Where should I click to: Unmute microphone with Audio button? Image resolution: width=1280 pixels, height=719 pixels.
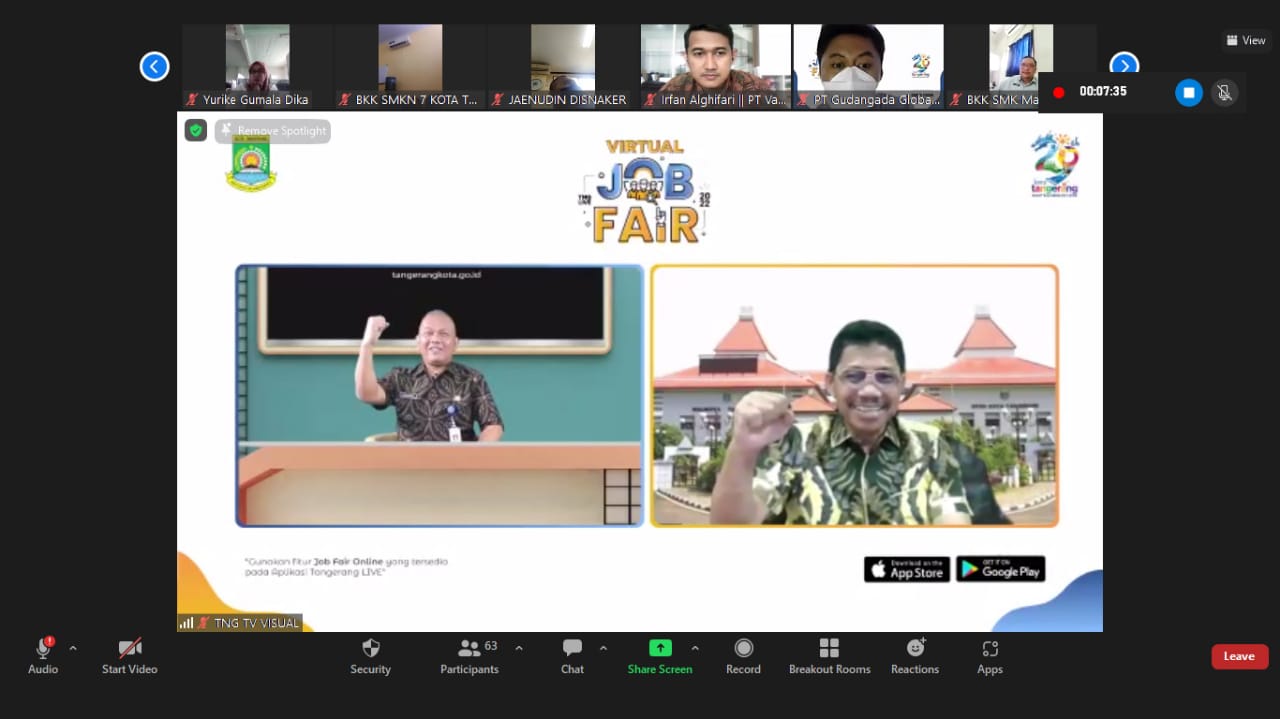point(43,656)
